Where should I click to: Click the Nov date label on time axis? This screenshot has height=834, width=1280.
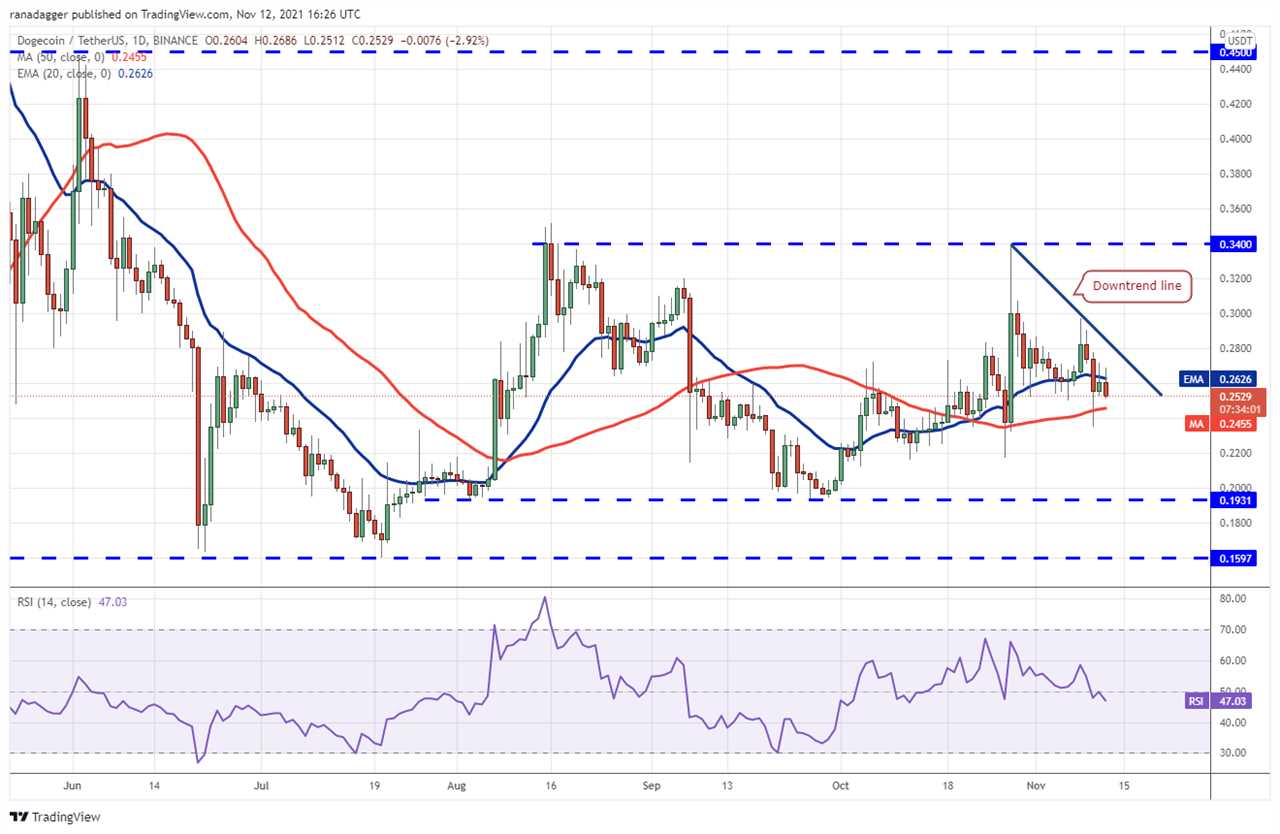[1034, 787]
